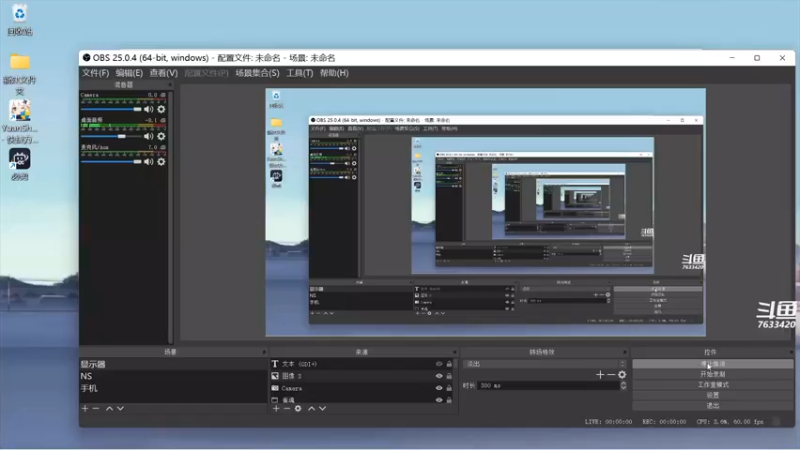Click the OBS preview canvas
Screen dimensions: 800x450
485,212
